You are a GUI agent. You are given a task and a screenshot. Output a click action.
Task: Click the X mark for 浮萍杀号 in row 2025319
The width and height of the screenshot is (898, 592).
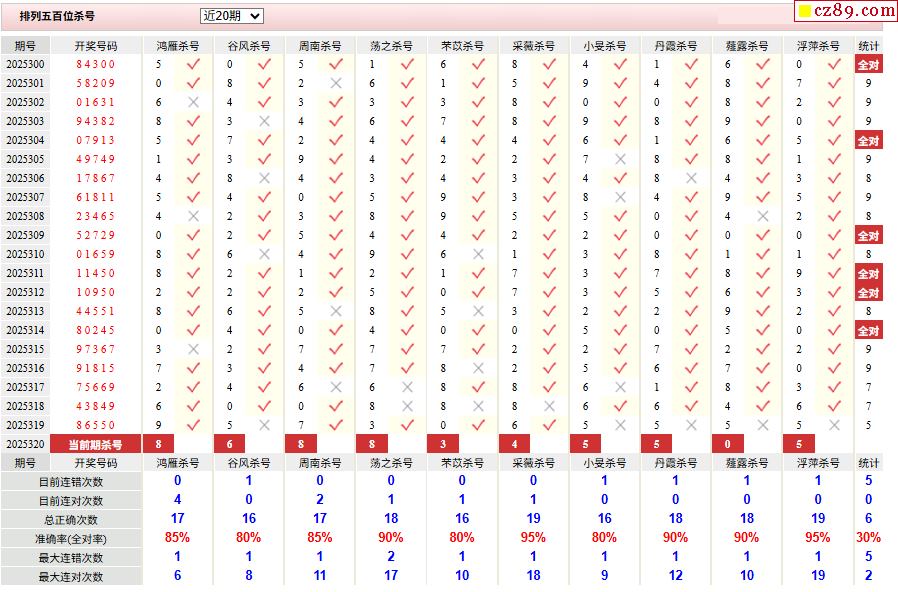[834, 425]
